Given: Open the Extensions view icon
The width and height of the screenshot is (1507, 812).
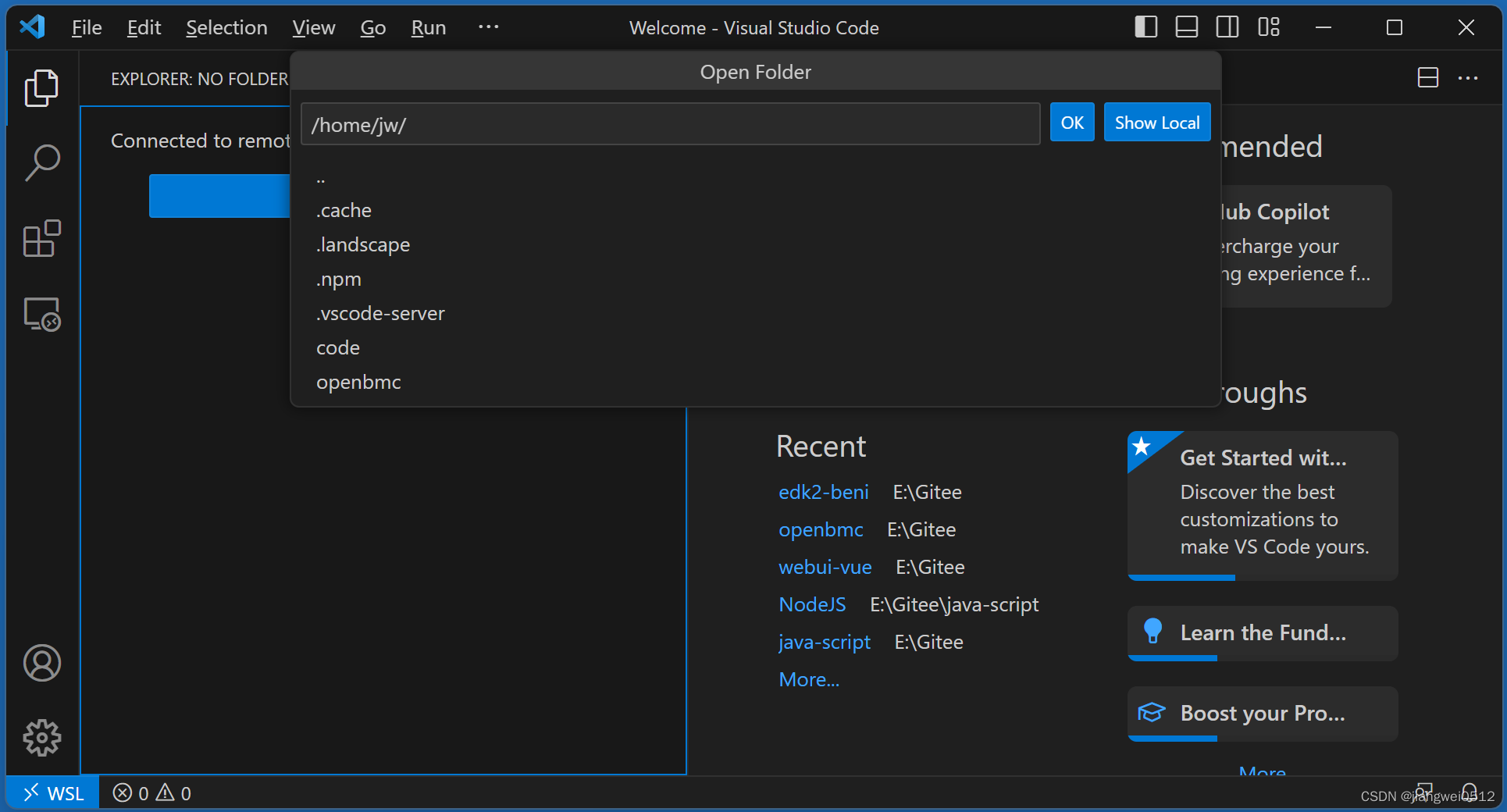Looking at the screenshot, I should [x=41, y=238].
